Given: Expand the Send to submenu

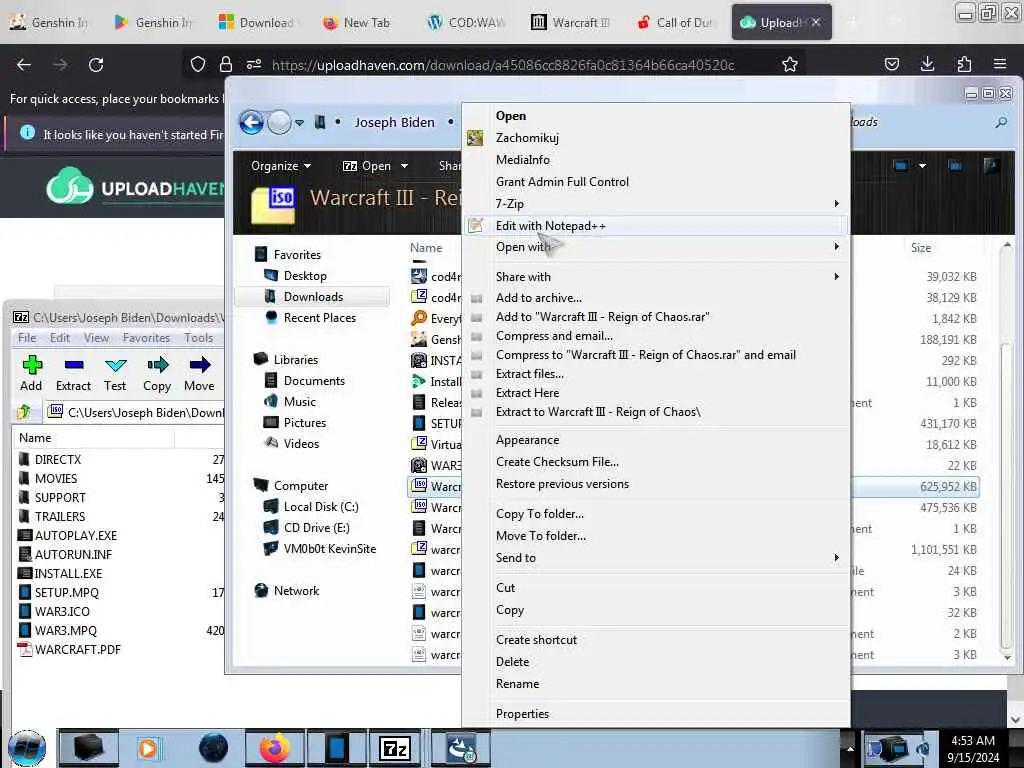Looking at the screenshot, I should coord(655,558).
